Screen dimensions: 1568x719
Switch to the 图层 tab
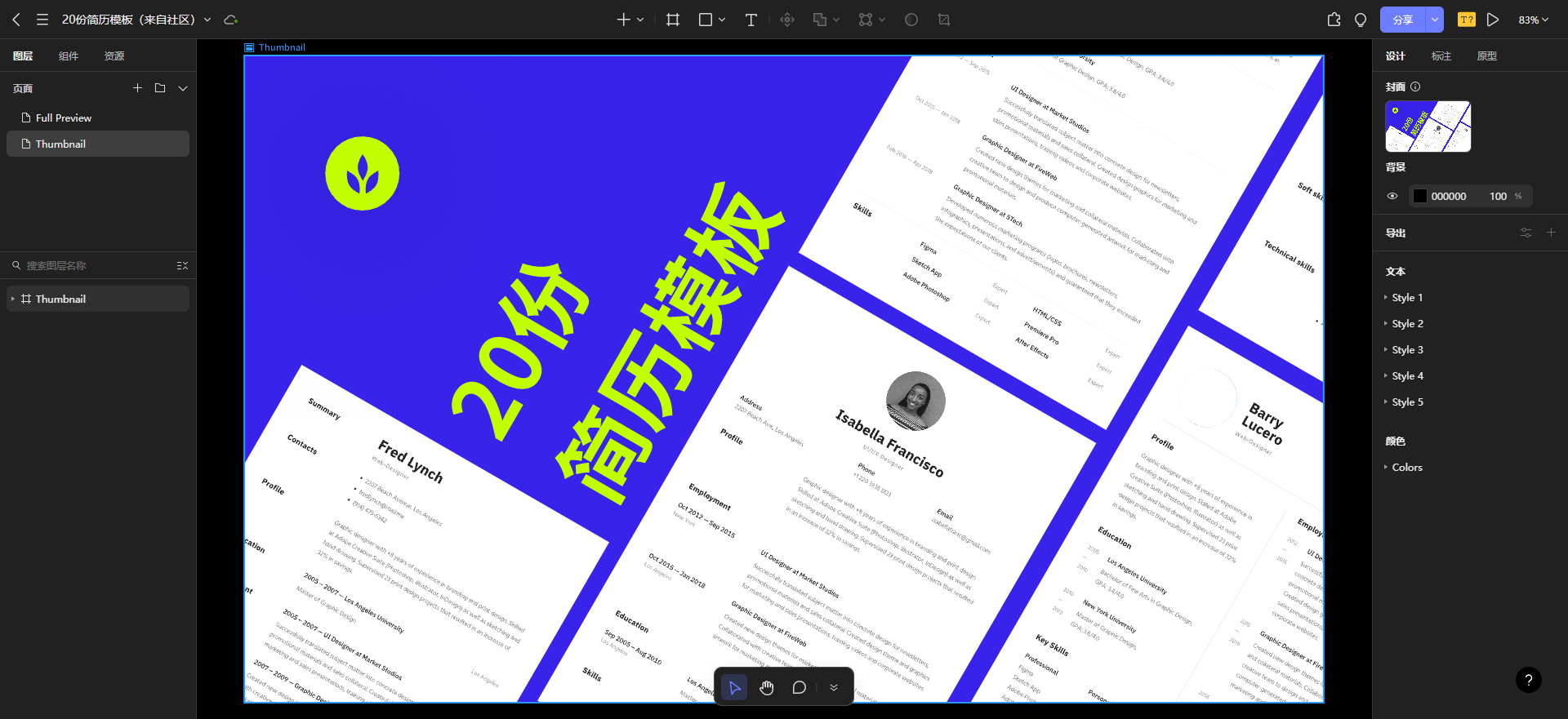pyautogui.click(x=23, y=55)
